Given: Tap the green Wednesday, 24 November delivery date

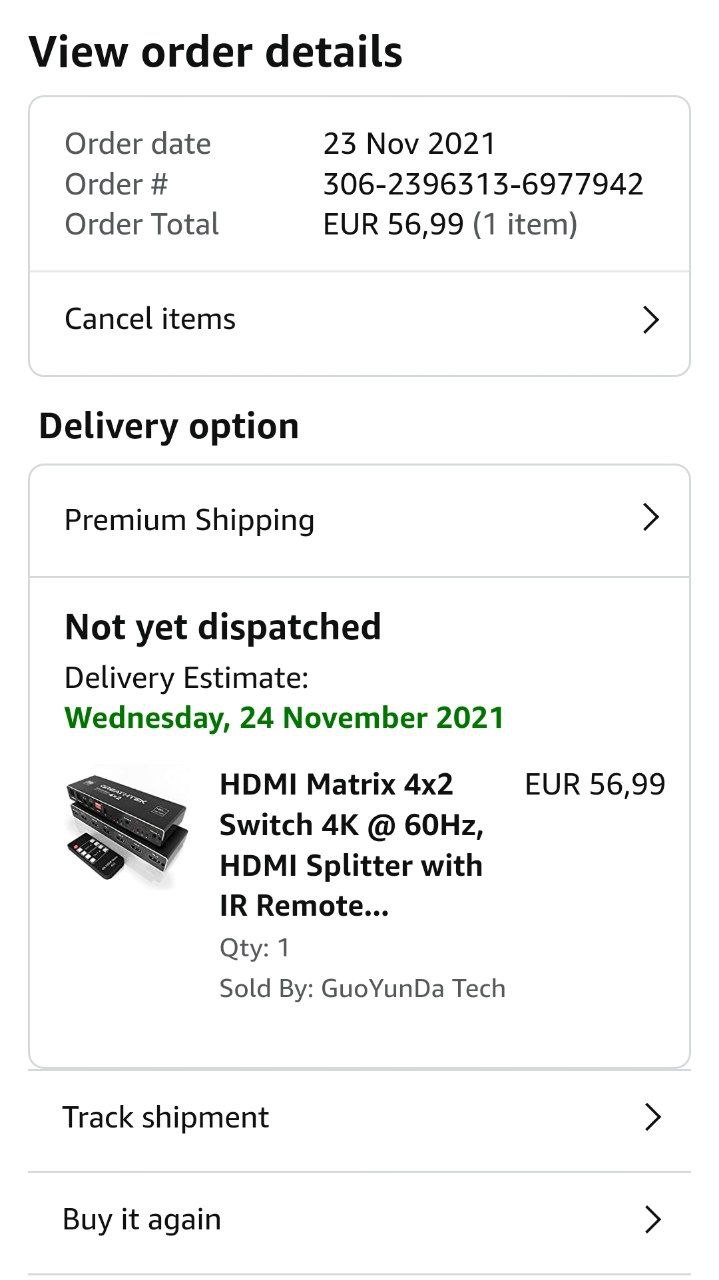Looking at the screenshot, I should point(284,718).
